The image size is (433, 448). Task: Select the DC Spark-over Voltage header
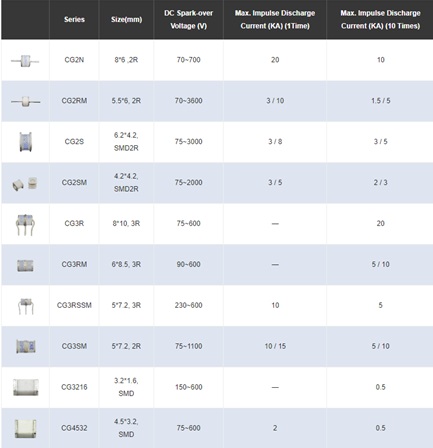(x=188, y=19)
